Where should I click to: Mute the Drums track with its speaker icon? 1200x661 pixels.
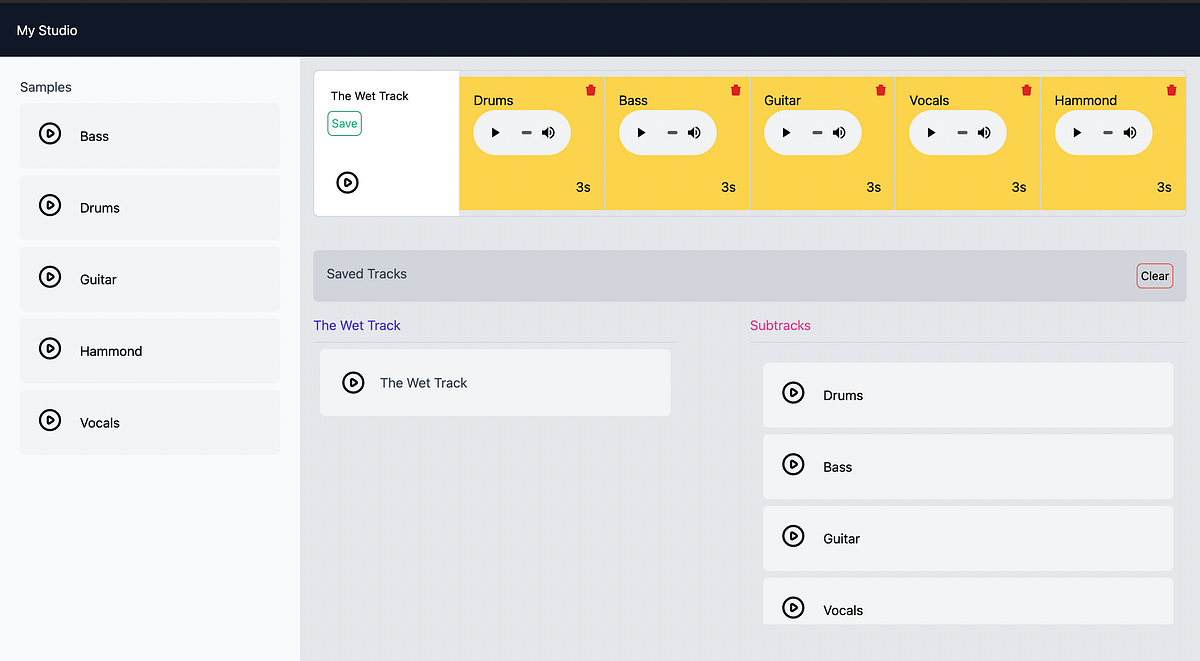pos(548,132)
